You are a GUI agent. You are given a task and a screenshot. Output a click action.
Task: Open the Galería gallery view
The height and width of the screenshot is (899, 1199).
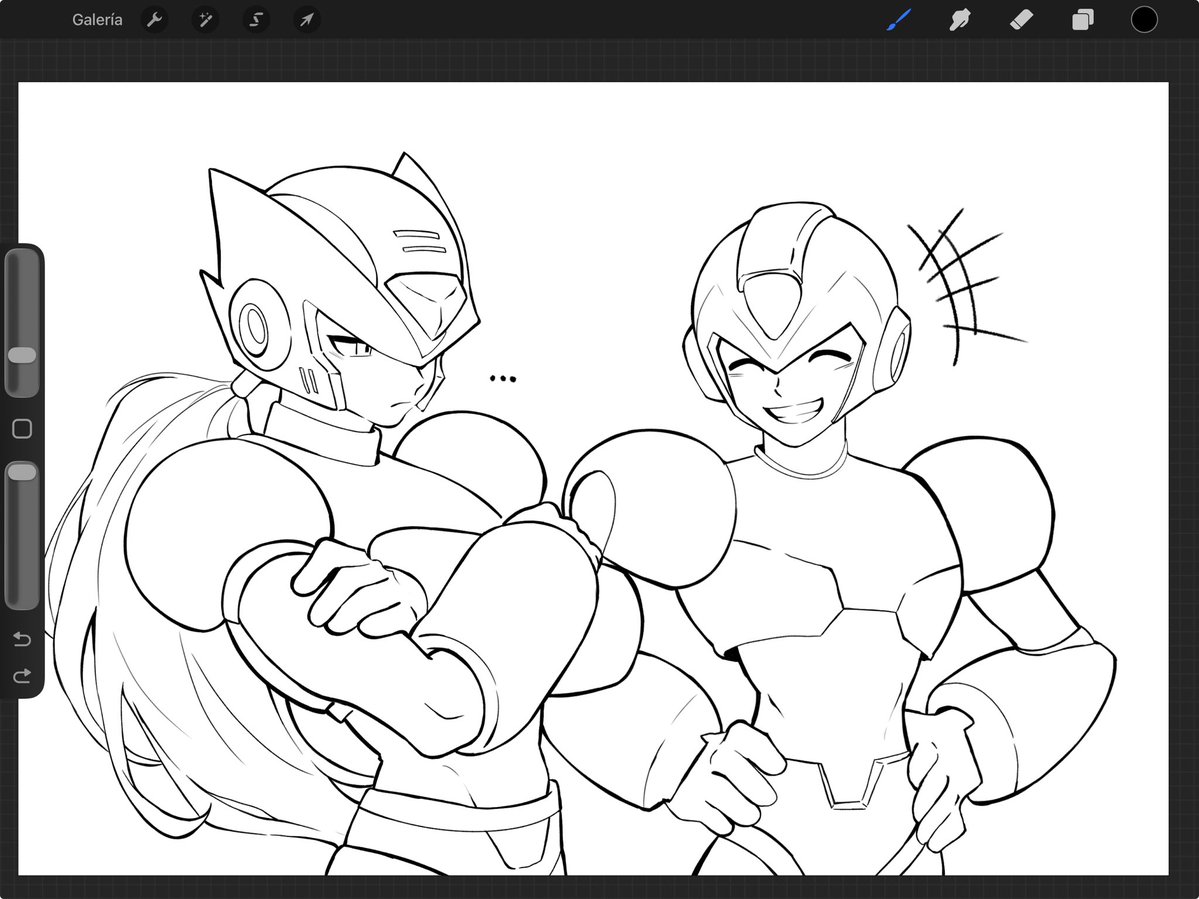coord(97,20)
